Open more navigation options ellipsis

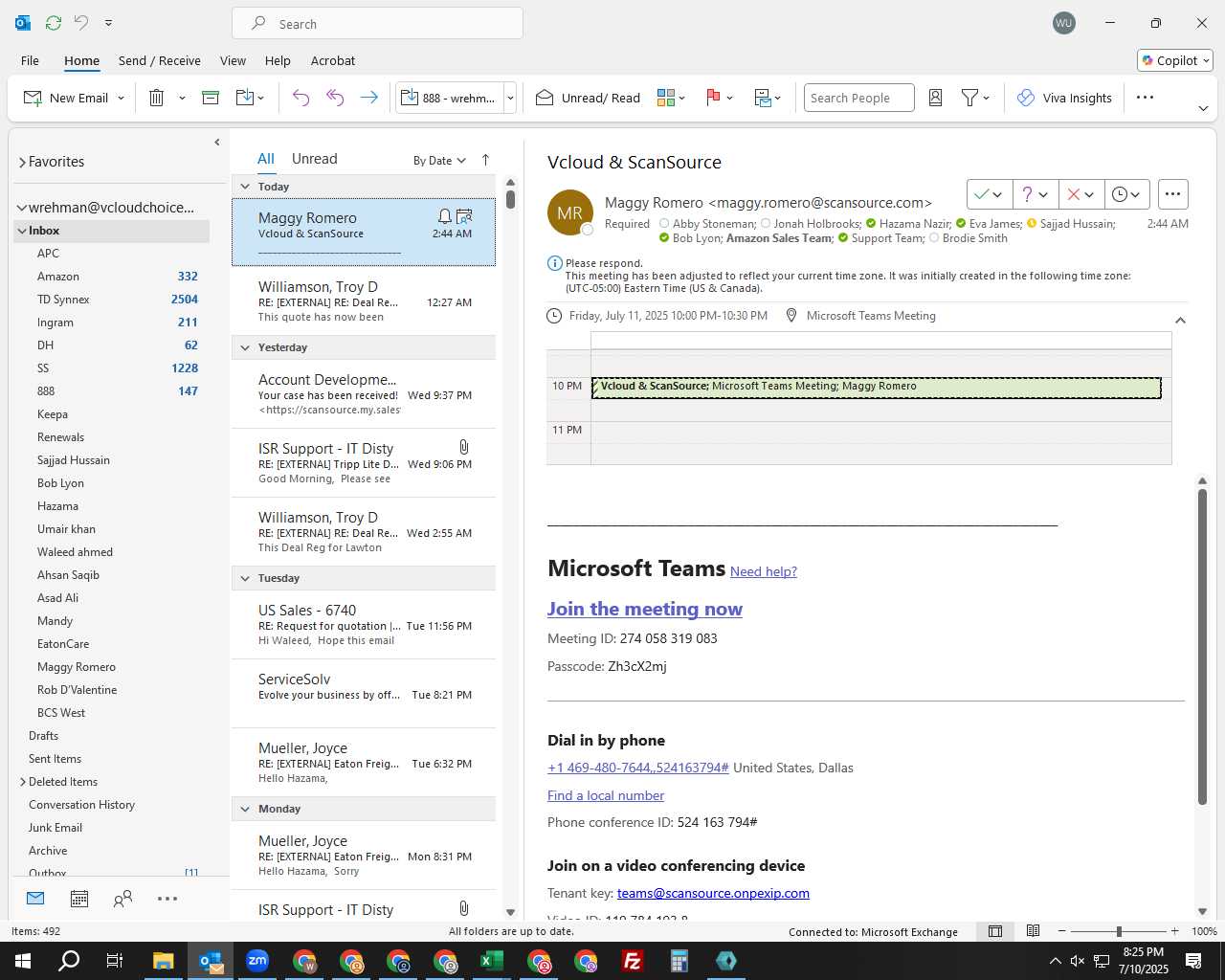[x=167, y=899]
